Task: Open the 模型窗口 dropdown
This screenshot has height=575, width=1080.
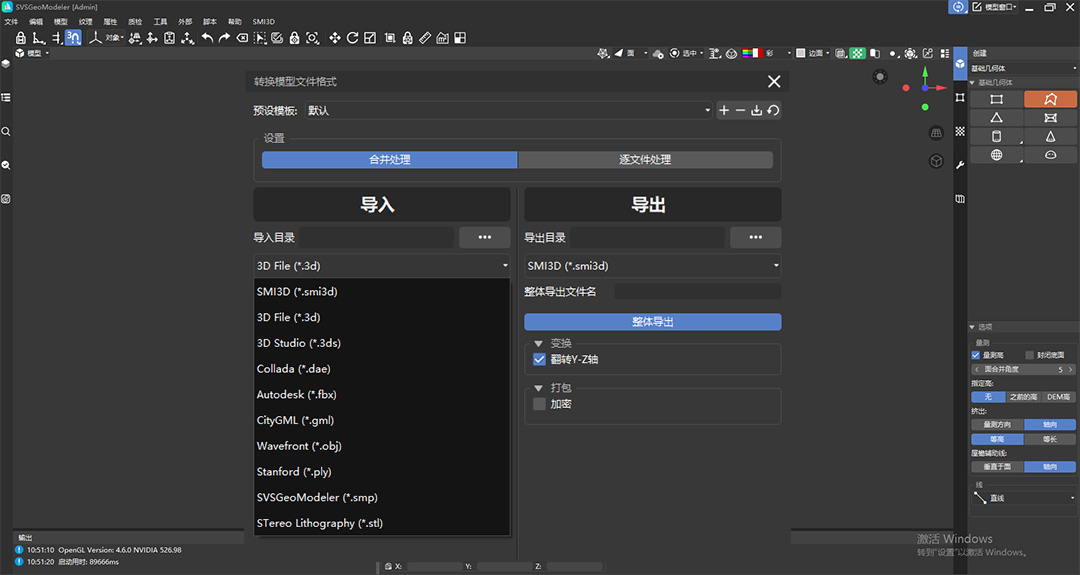Action: click(x=996, y=7)
